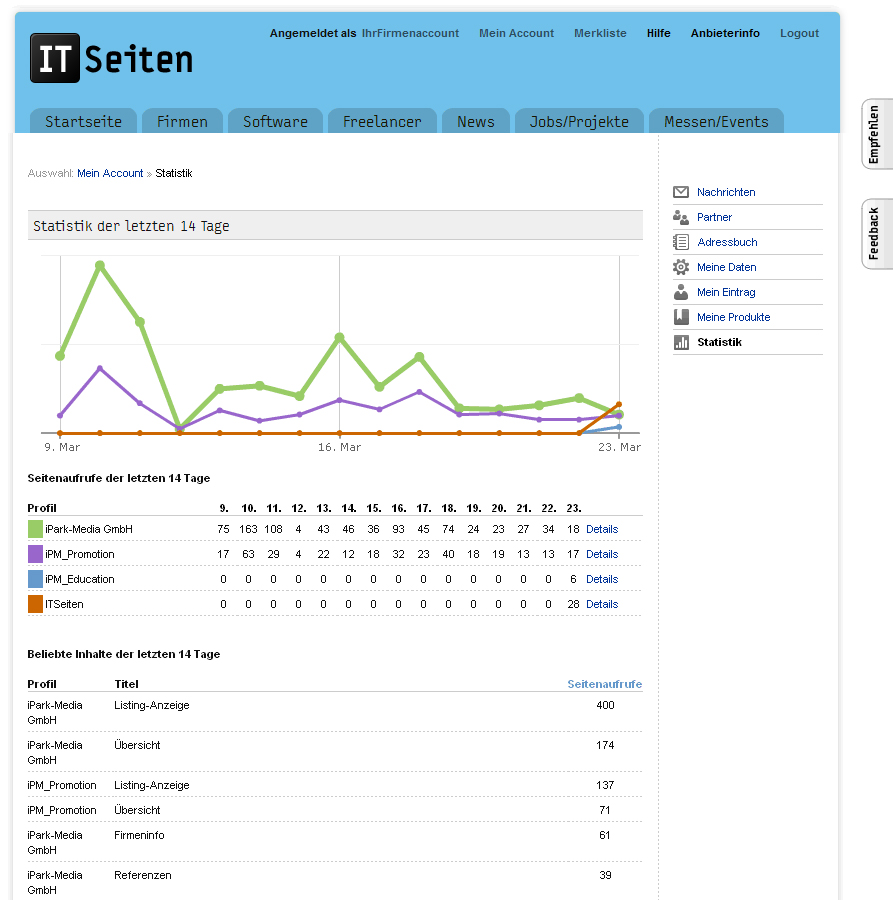Click the 'Seitenaufrufe der letzten 14 Tage' heading
This screenshot has height=900, width=893.
119,478
